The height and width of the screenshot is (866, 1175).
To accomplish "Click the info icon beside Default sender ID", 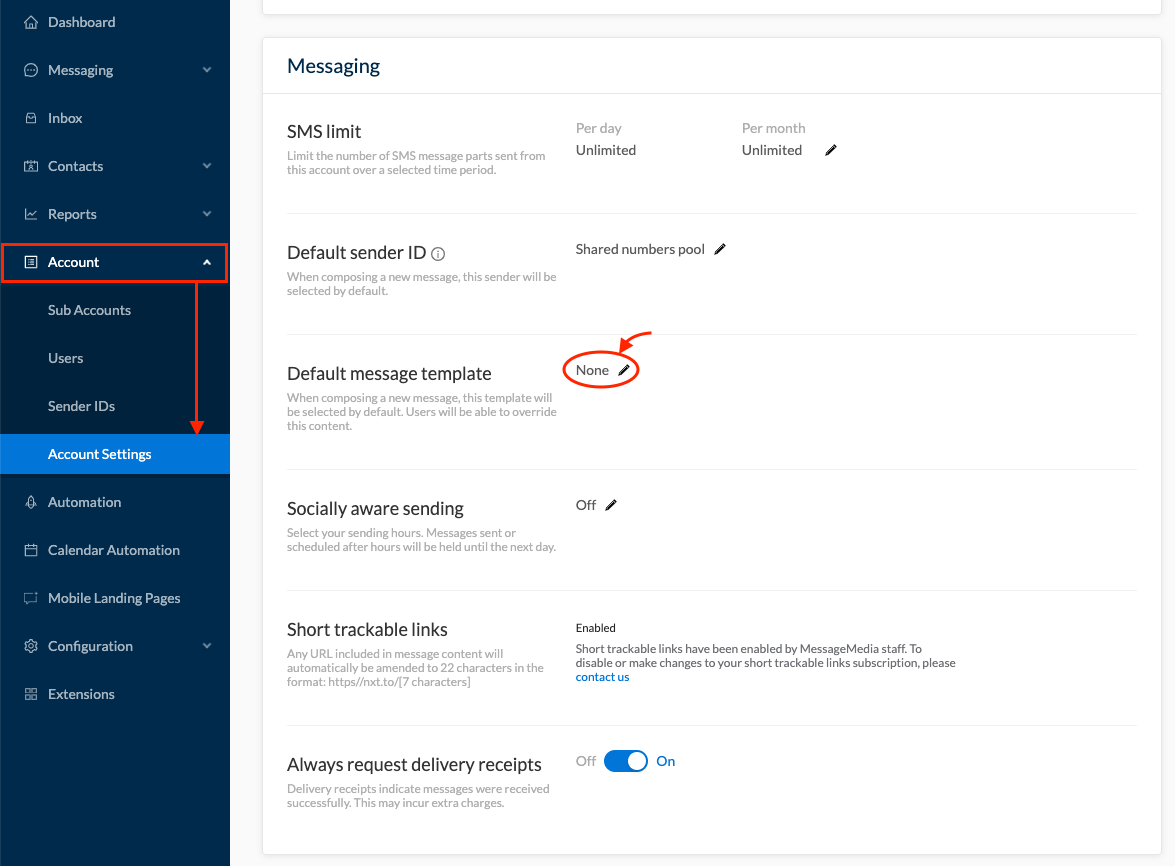I will (x=437, y=253).
